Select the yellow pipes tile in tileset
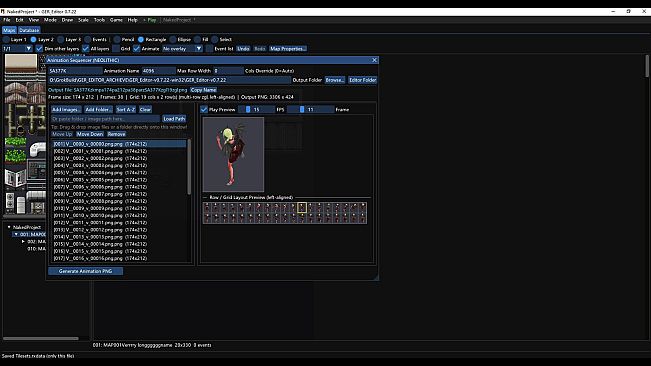Screen dimensions: 651x366 [25, 120]
